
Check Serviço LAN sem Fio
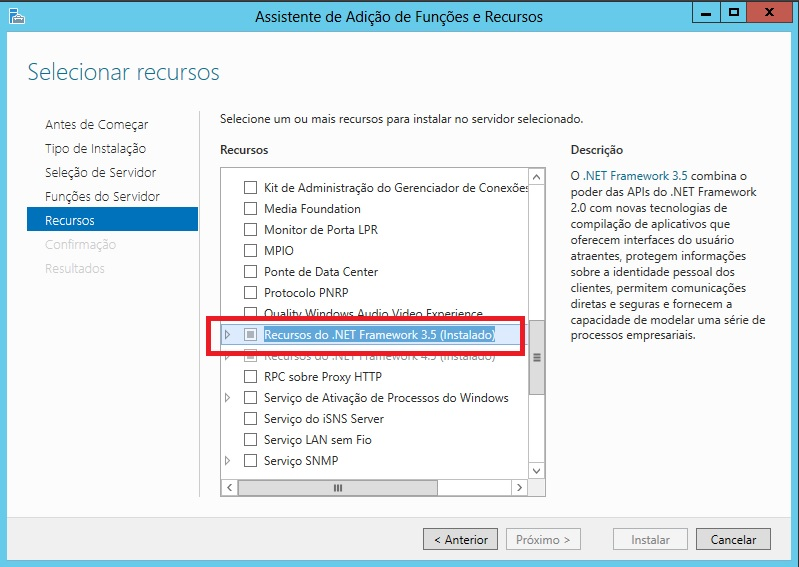click(251, 440)
